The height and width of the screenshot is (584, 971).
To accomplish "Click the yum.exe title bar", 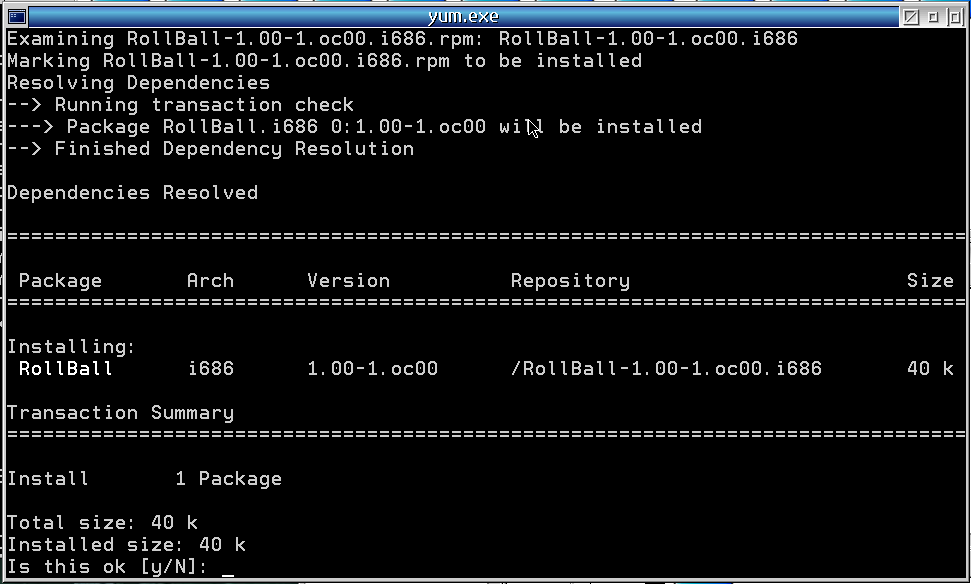I will coord(464,17).
